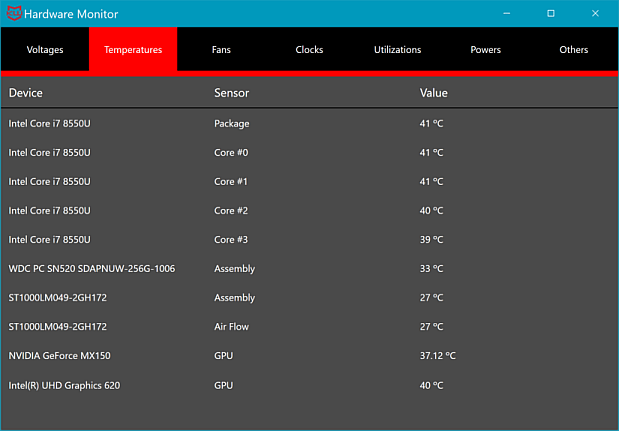Select the Core #1 sensor label
Screen dimensions: 619x431
(x=231, y=182)
